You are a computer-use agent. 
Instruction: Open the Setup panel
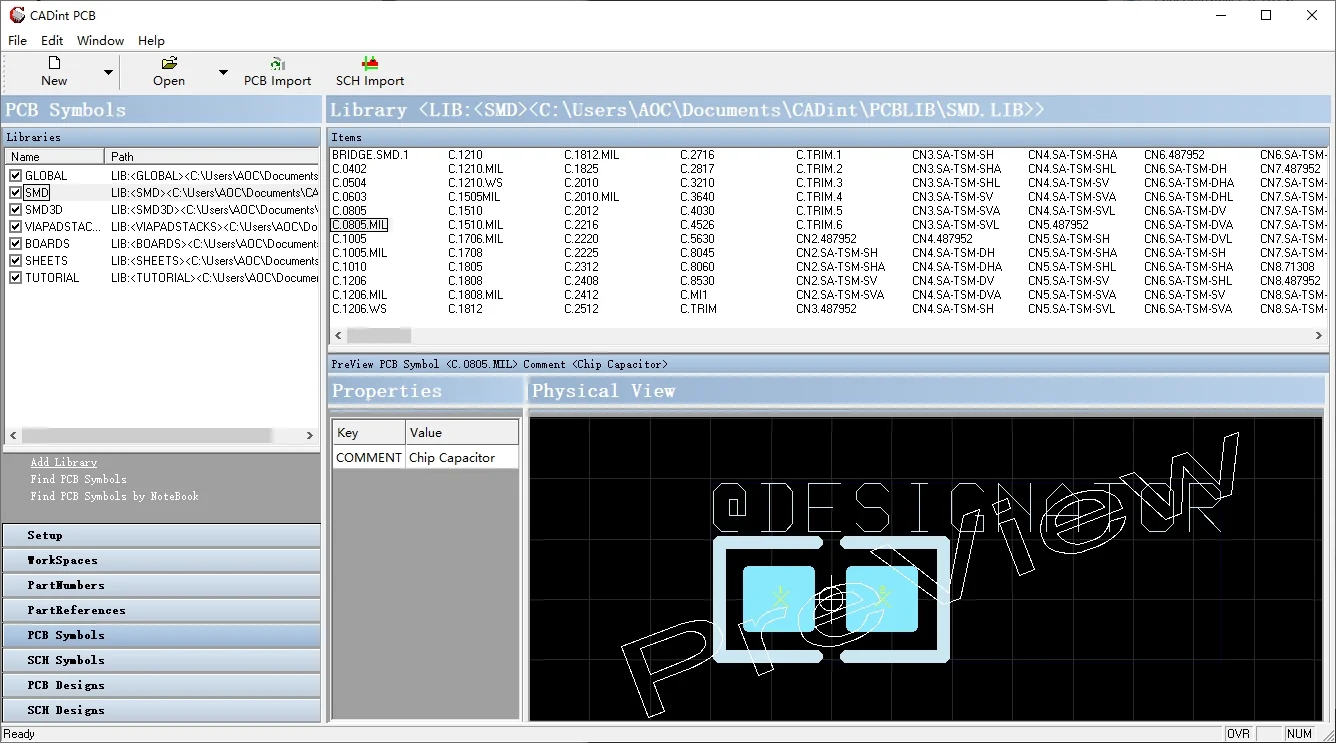click(162, 535)
